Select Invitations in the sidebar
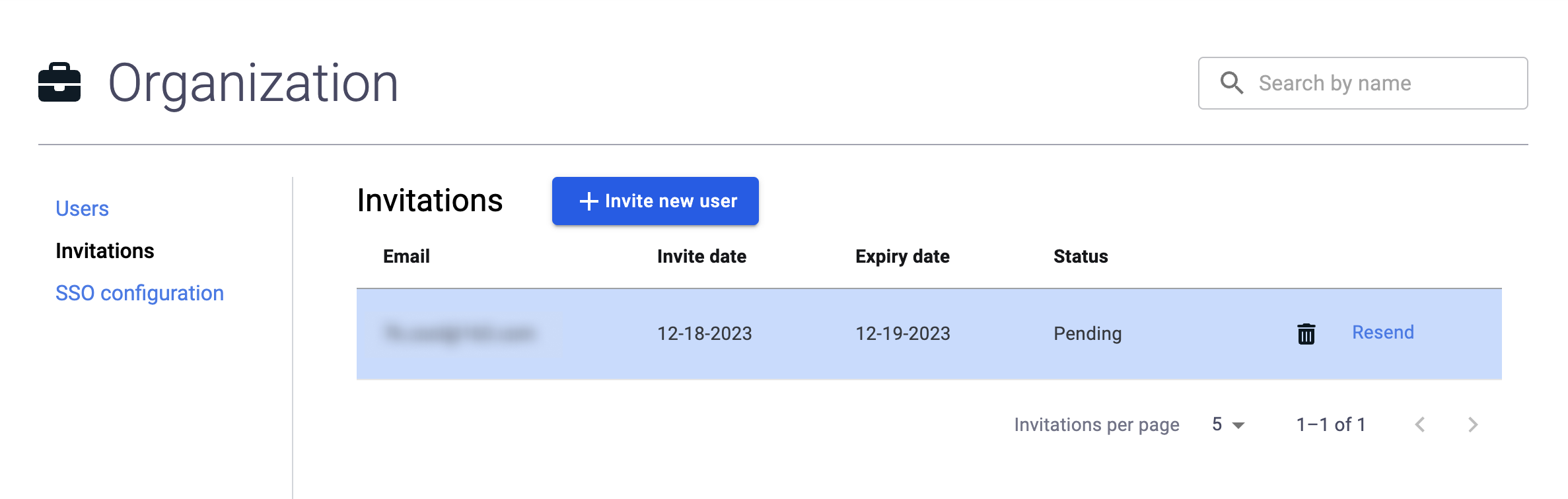Viewport: 1568px width, 499px height. coord(104,251)
